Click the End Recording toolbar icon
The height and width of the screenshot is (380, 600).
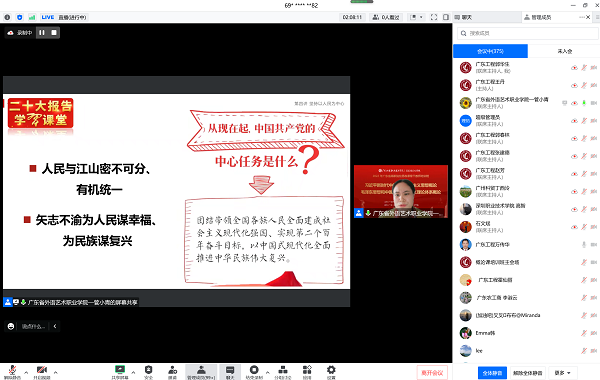coord(254,372)
